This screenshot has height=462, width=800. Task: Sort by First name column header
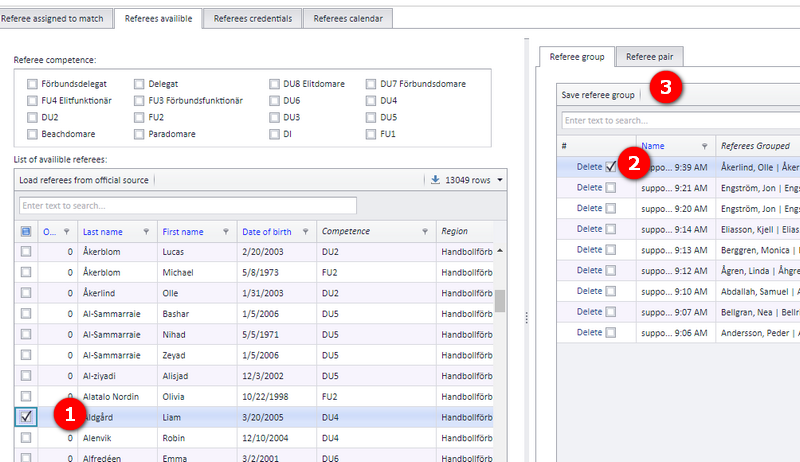click(183, 232)
